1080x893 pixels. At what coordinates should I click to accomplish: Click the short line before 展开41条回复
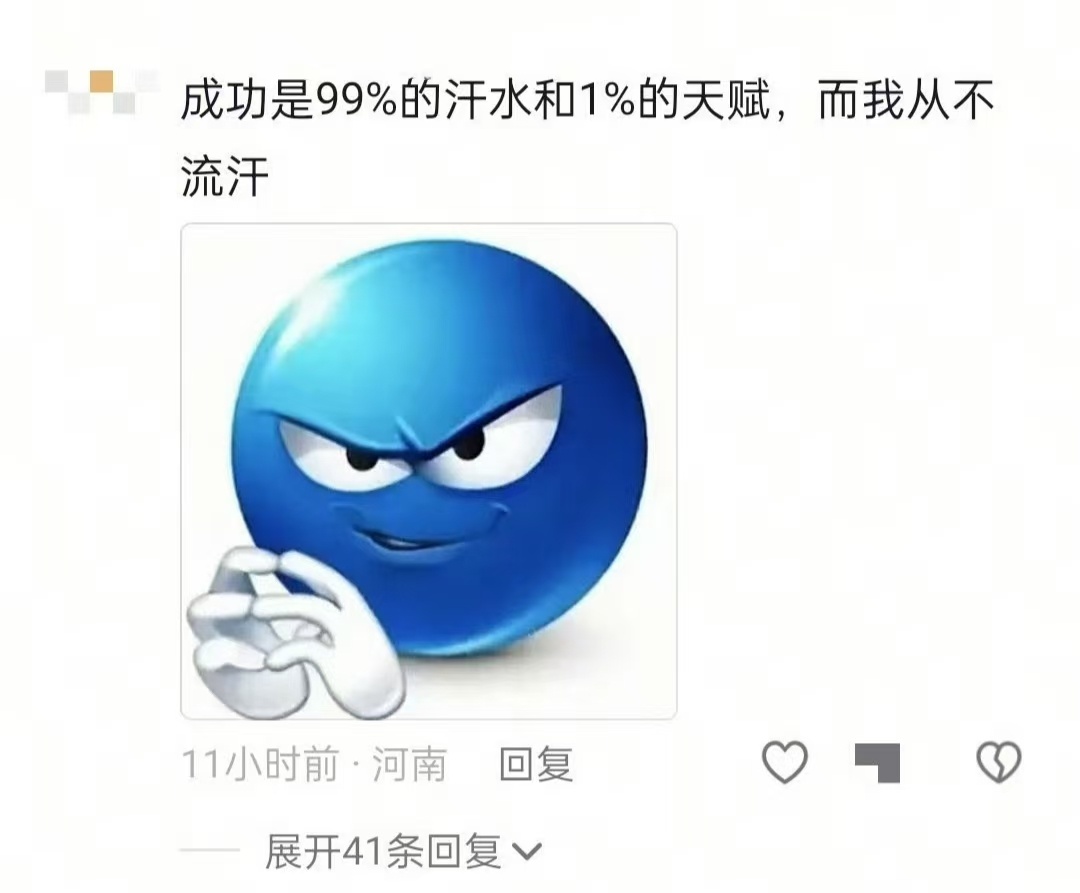point(210,850)
